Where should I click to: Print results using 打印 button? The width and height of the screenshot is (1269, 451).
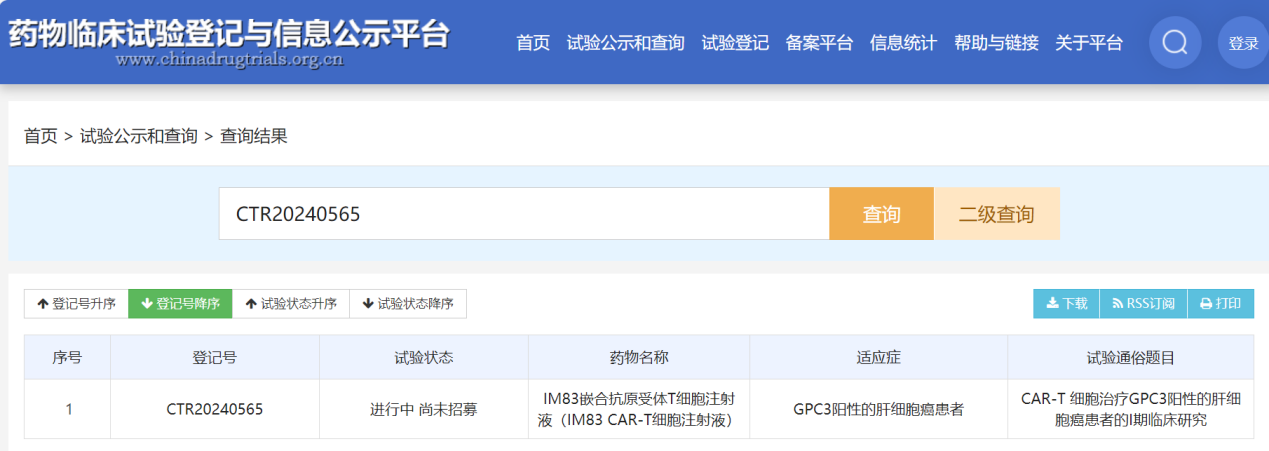[x=1220, y=304]
